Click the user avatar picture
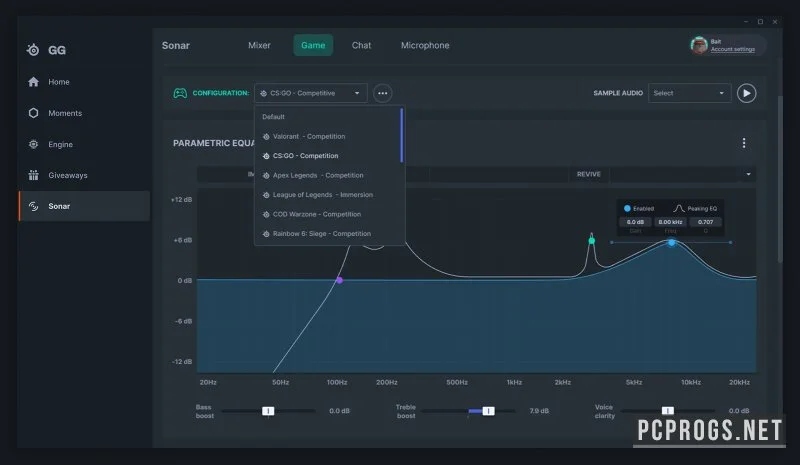 click(x=698, y=45)
